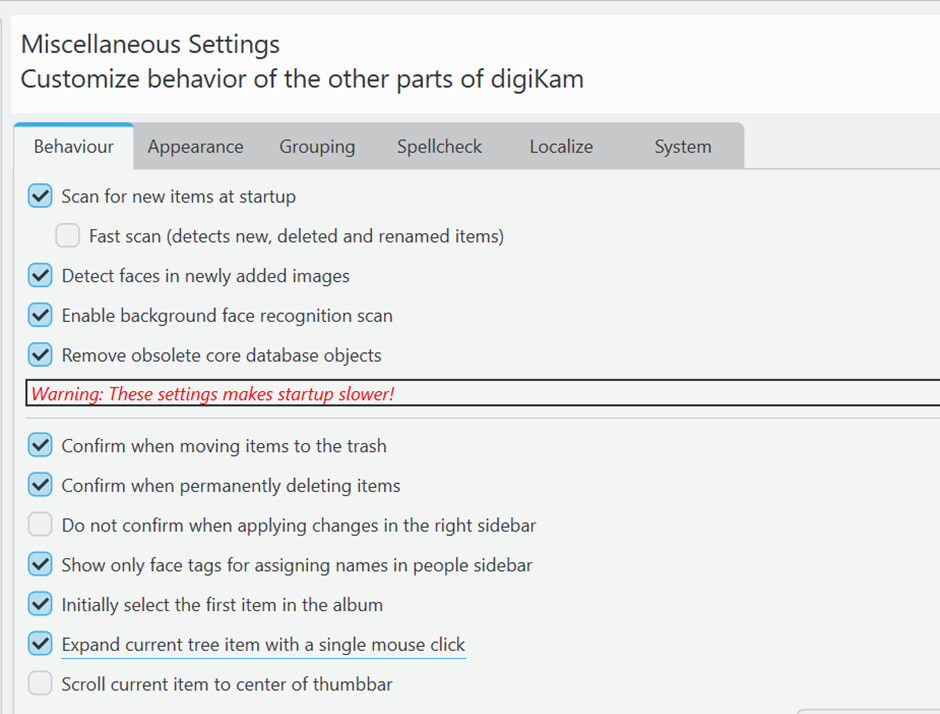Toggle Show only face tags in people sidebar

click(x=40, y=565)
